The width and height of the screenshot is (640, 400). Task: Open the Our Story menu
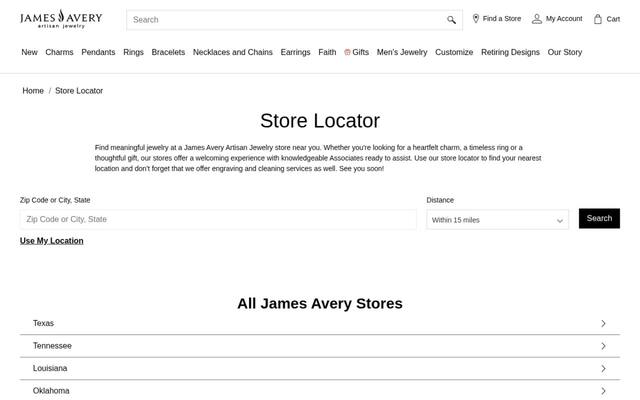(565, 52)
